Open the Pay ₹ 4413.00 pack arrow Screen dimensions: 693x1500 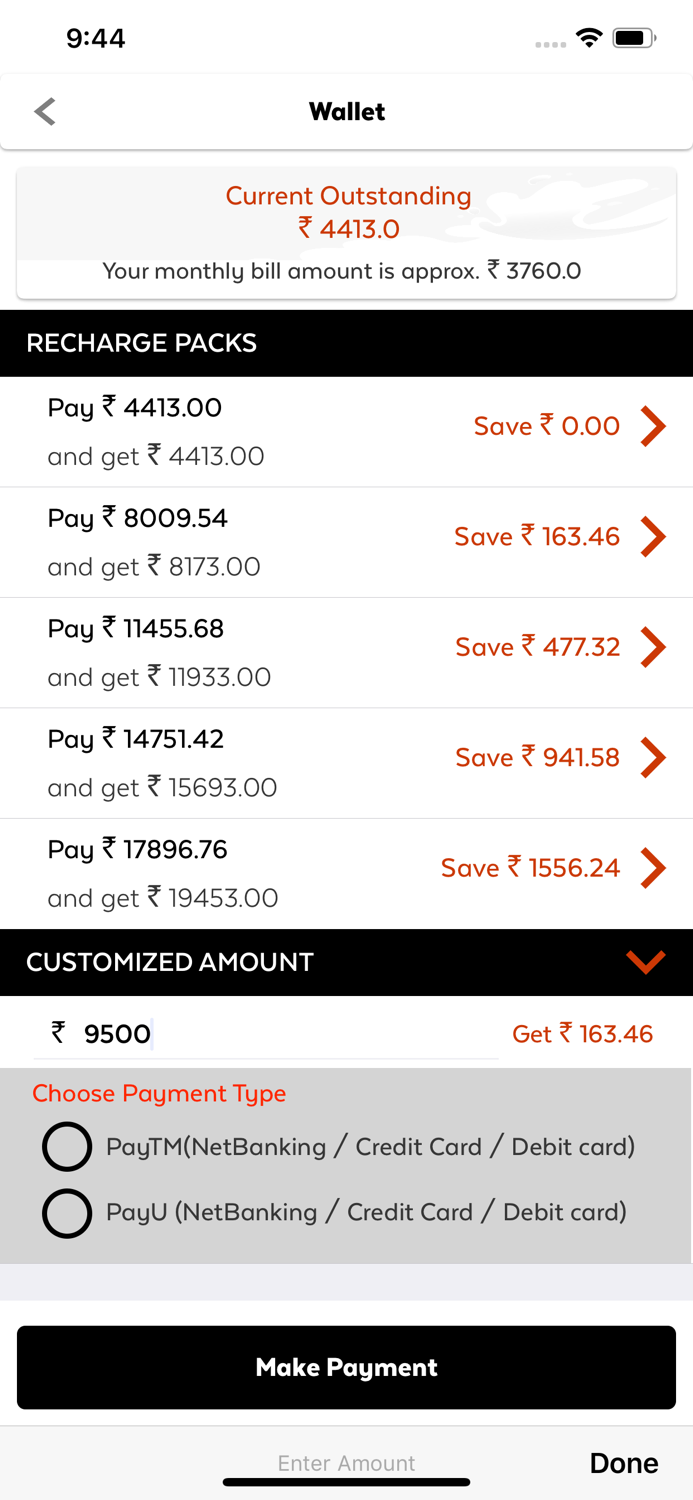pos(653,427)
